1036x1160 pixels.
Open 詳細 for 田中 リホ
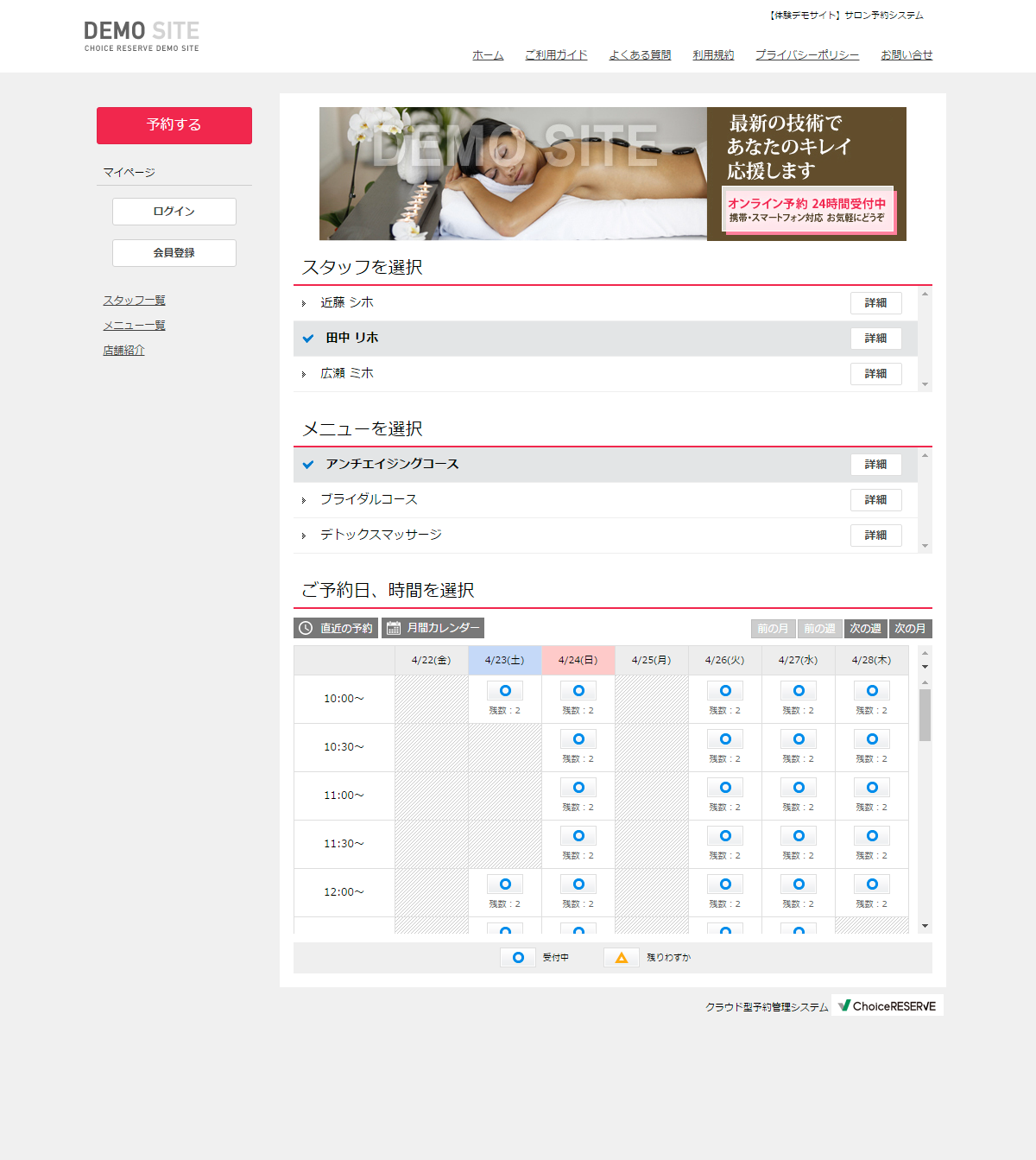click(876, 339)
